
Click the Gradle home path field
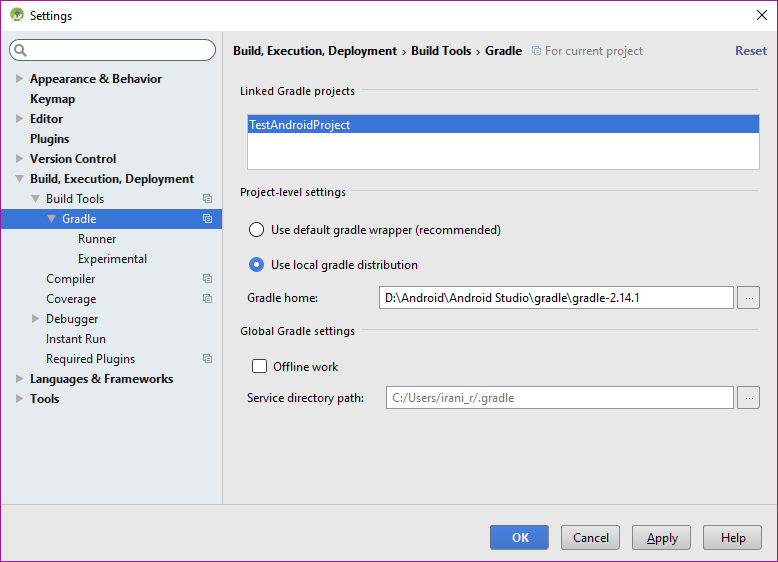[556, 298]
